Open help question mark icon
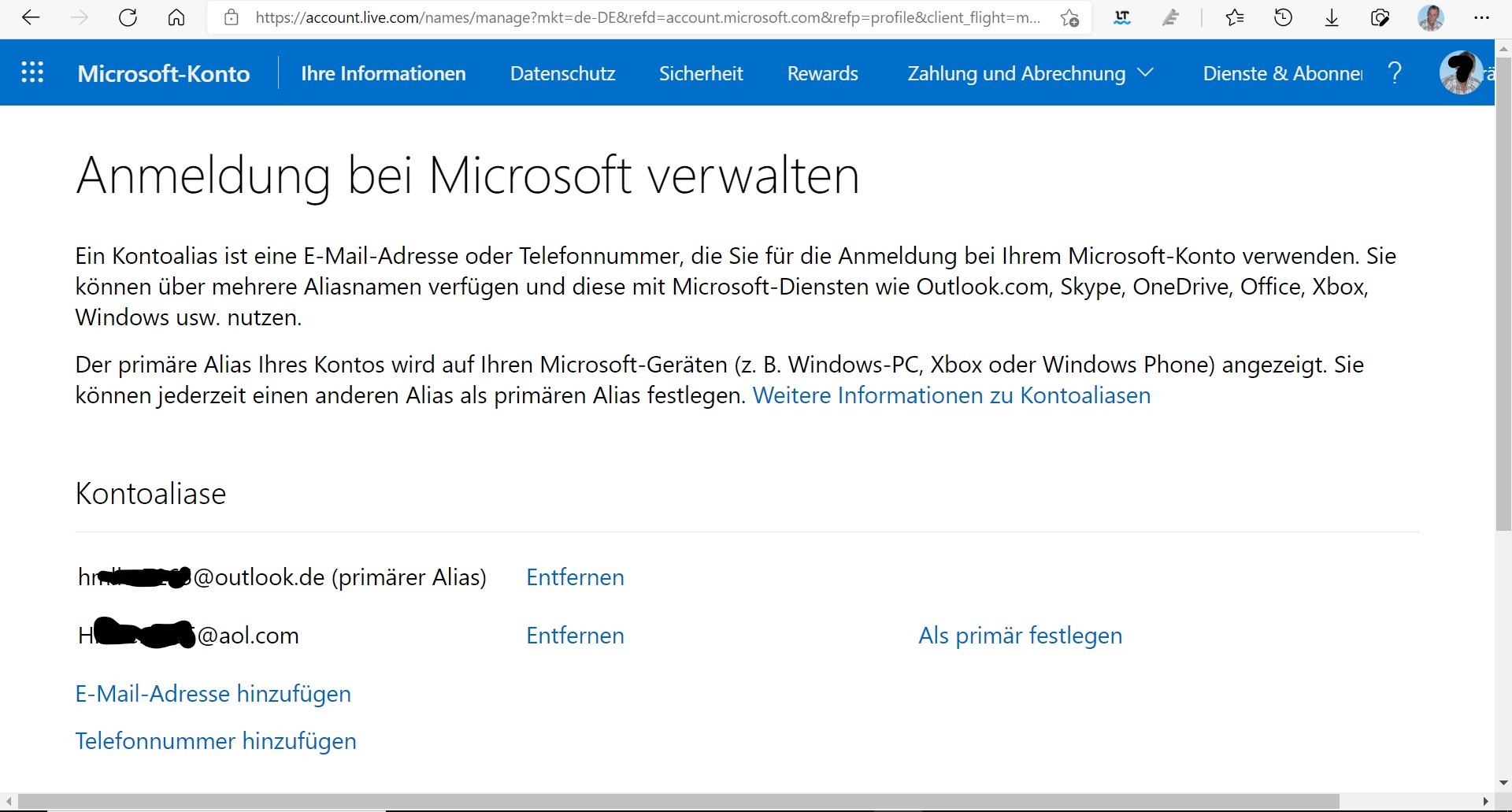Viewport: 1512px width, 812px height. [1395, 72]
